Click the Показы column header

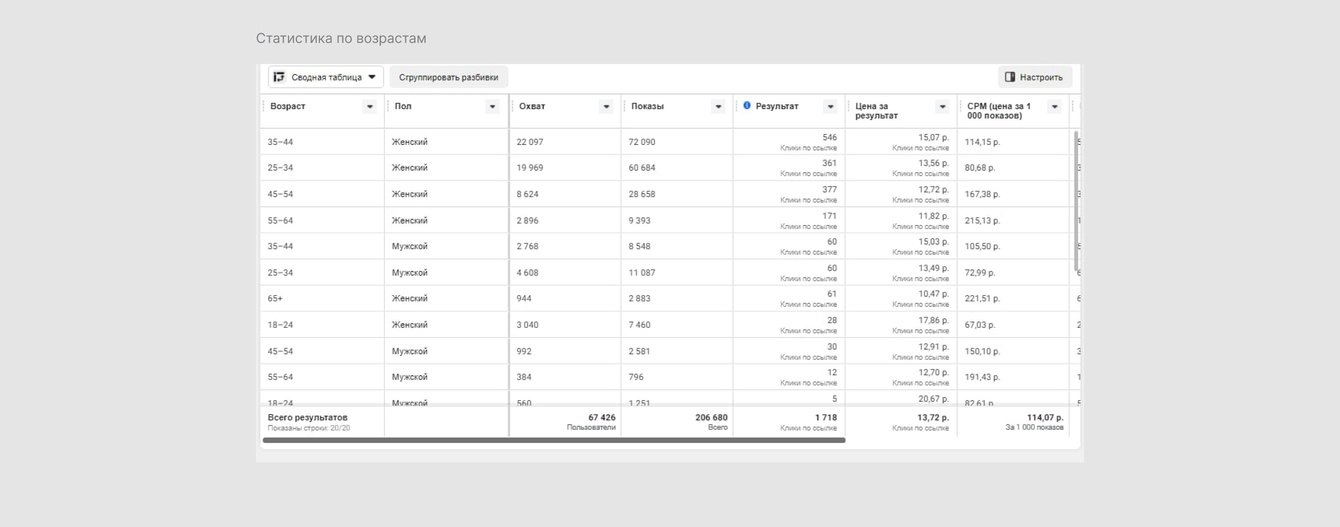pos(647,106)
